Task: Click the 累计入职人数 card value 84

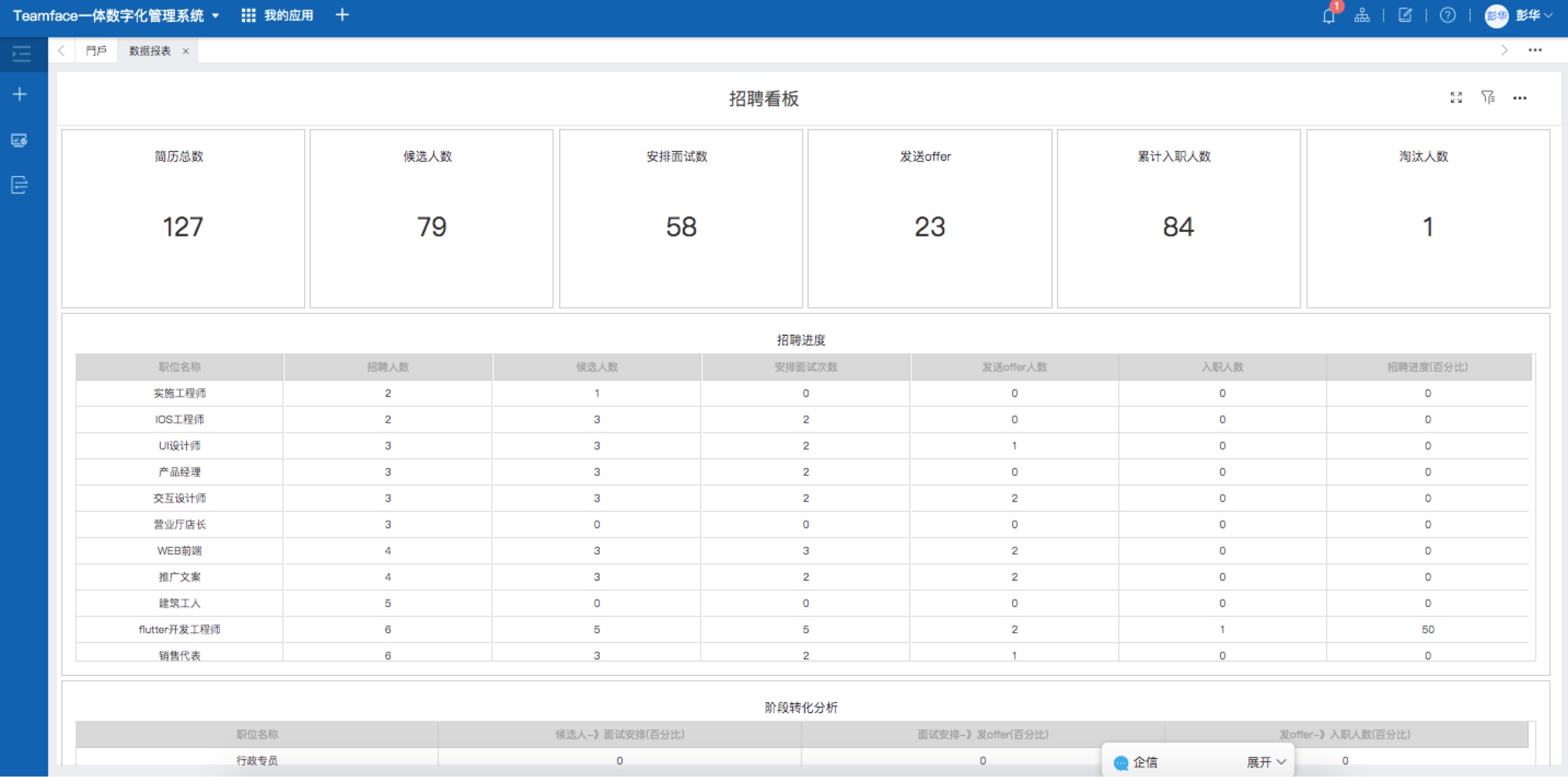Action: click(1179, 227)
